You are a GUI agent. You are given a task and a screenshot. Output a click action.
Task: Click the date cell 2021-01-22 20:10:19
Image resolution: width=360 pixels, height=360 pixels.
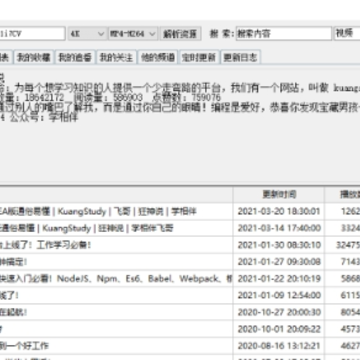point(279,278)
